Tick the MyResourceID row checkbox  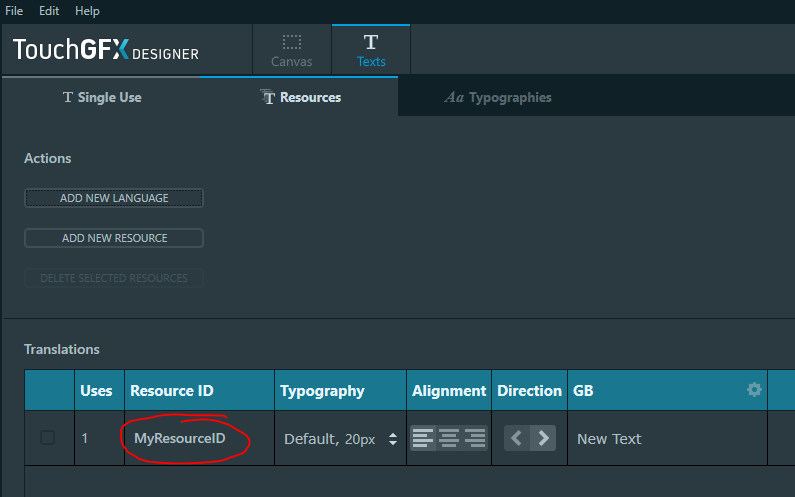point(47,438)
